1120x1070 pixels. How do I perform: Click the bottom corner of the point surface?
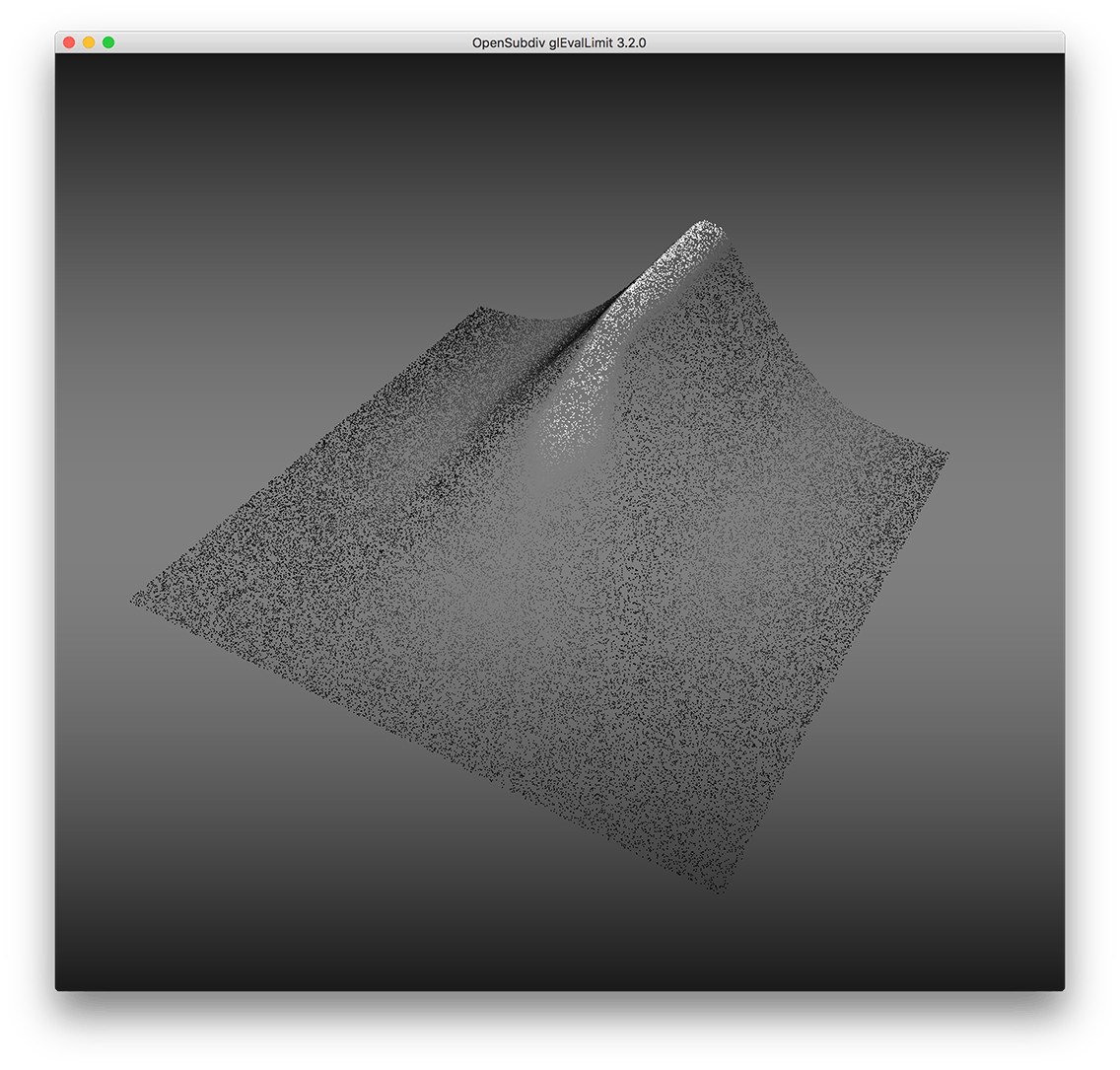tap(720, 891)
